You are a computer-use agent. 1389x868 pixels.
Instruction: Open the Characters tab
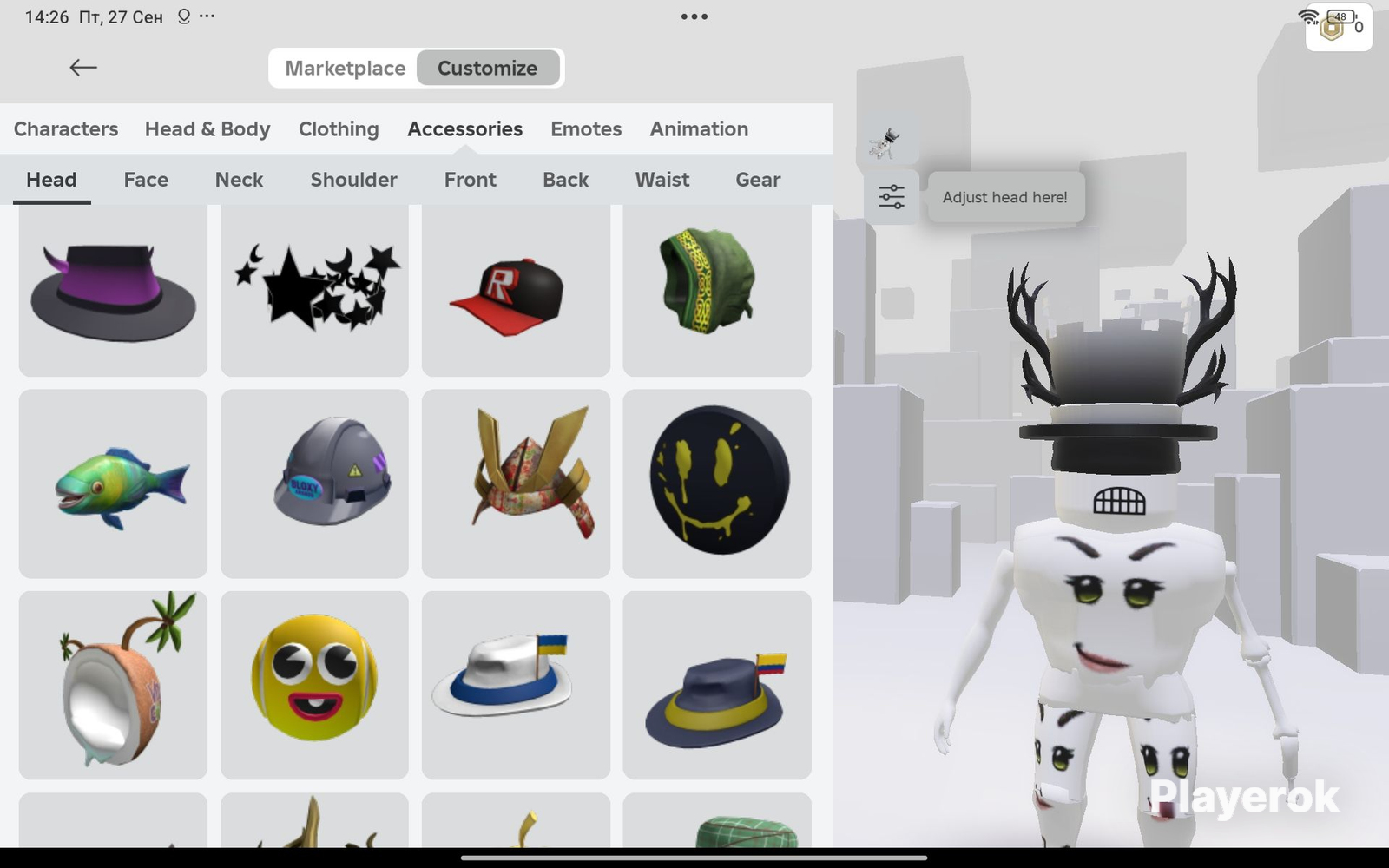click(x=66, y=129)
